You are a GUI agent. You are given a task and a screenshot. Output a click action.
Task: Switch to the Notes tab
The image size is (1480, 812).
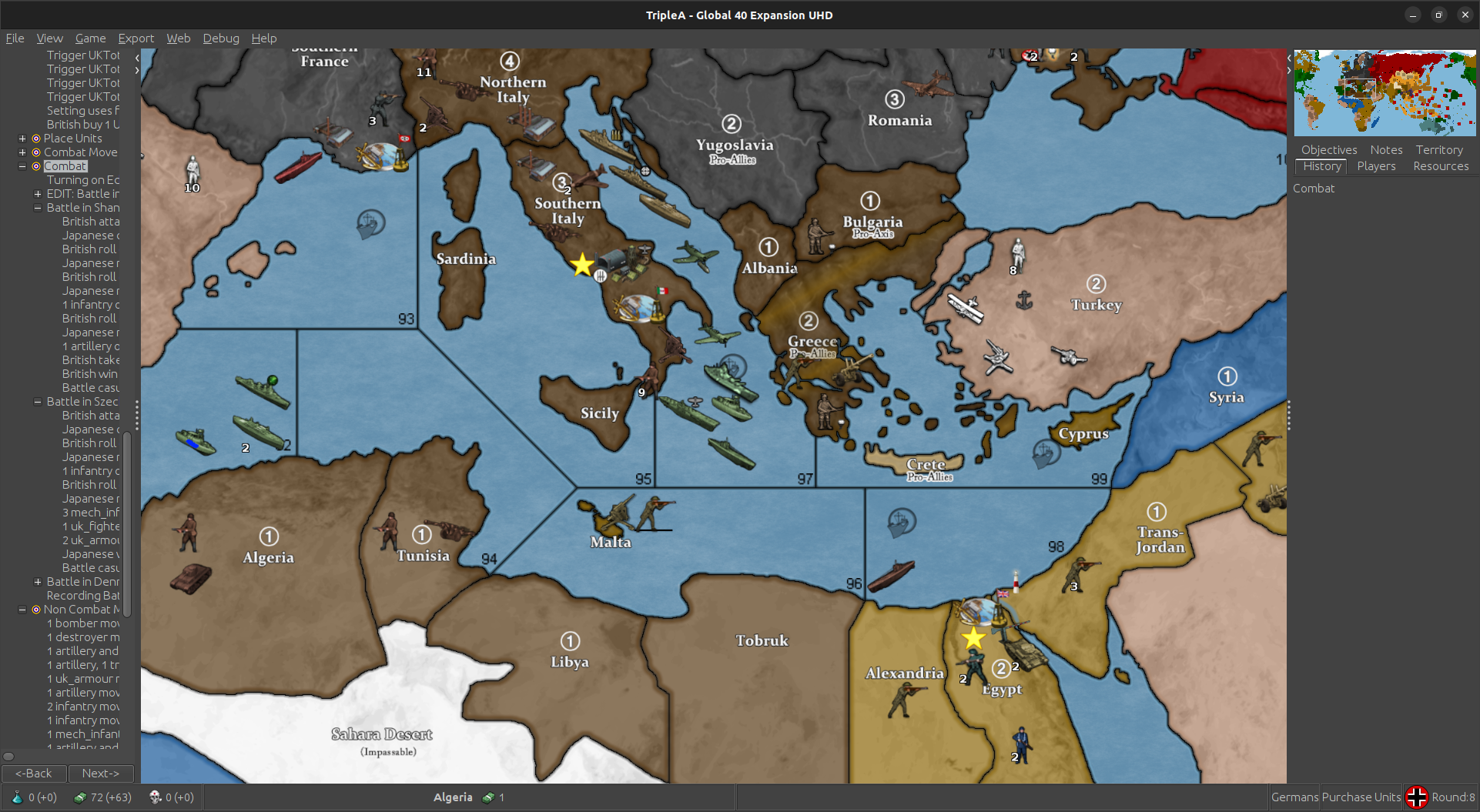click(x=1386, y=149)
